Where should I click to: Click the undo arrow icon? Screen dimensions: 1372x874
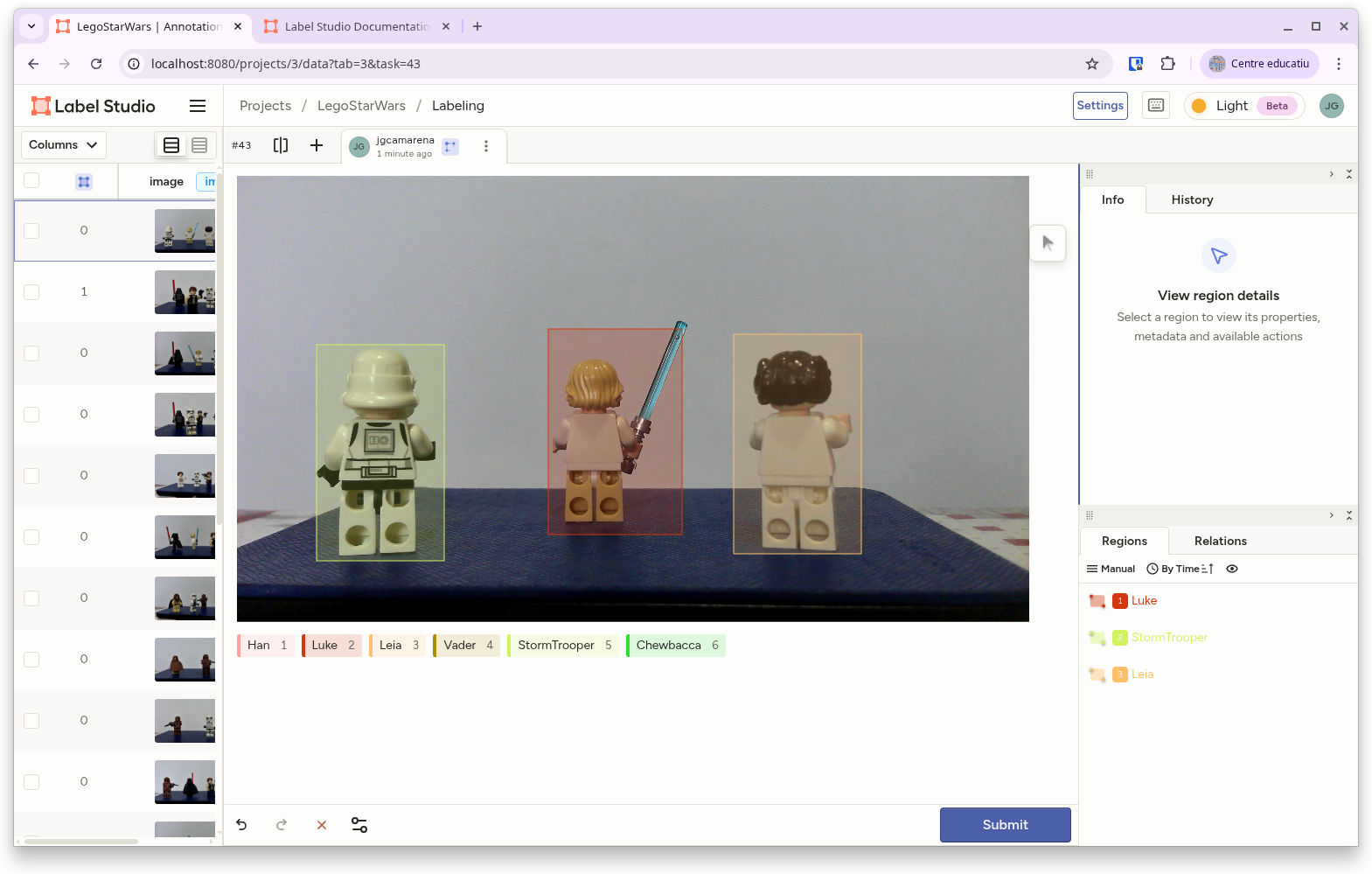(x=241, y=825)
